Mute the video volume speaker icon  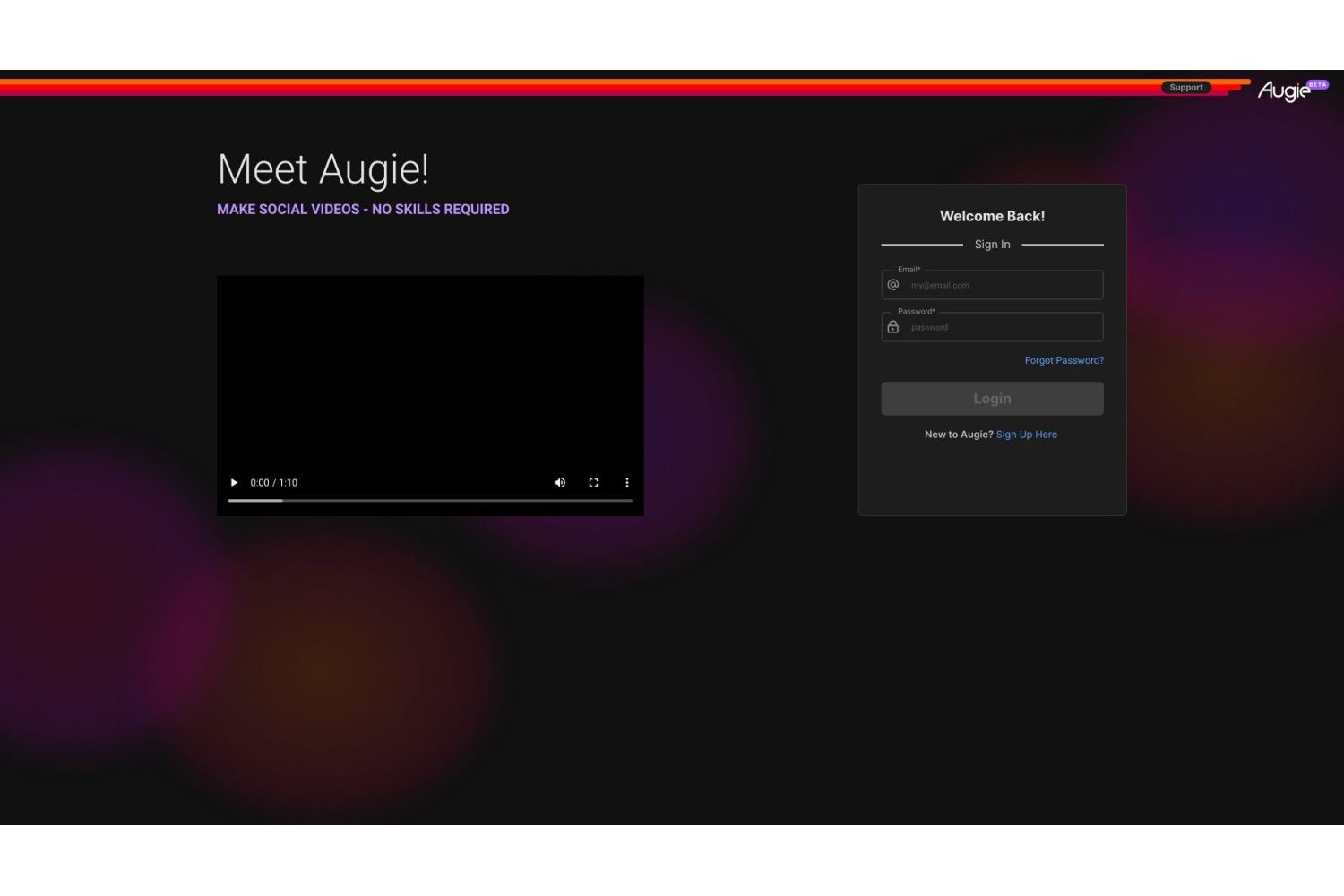click(560, 482)
